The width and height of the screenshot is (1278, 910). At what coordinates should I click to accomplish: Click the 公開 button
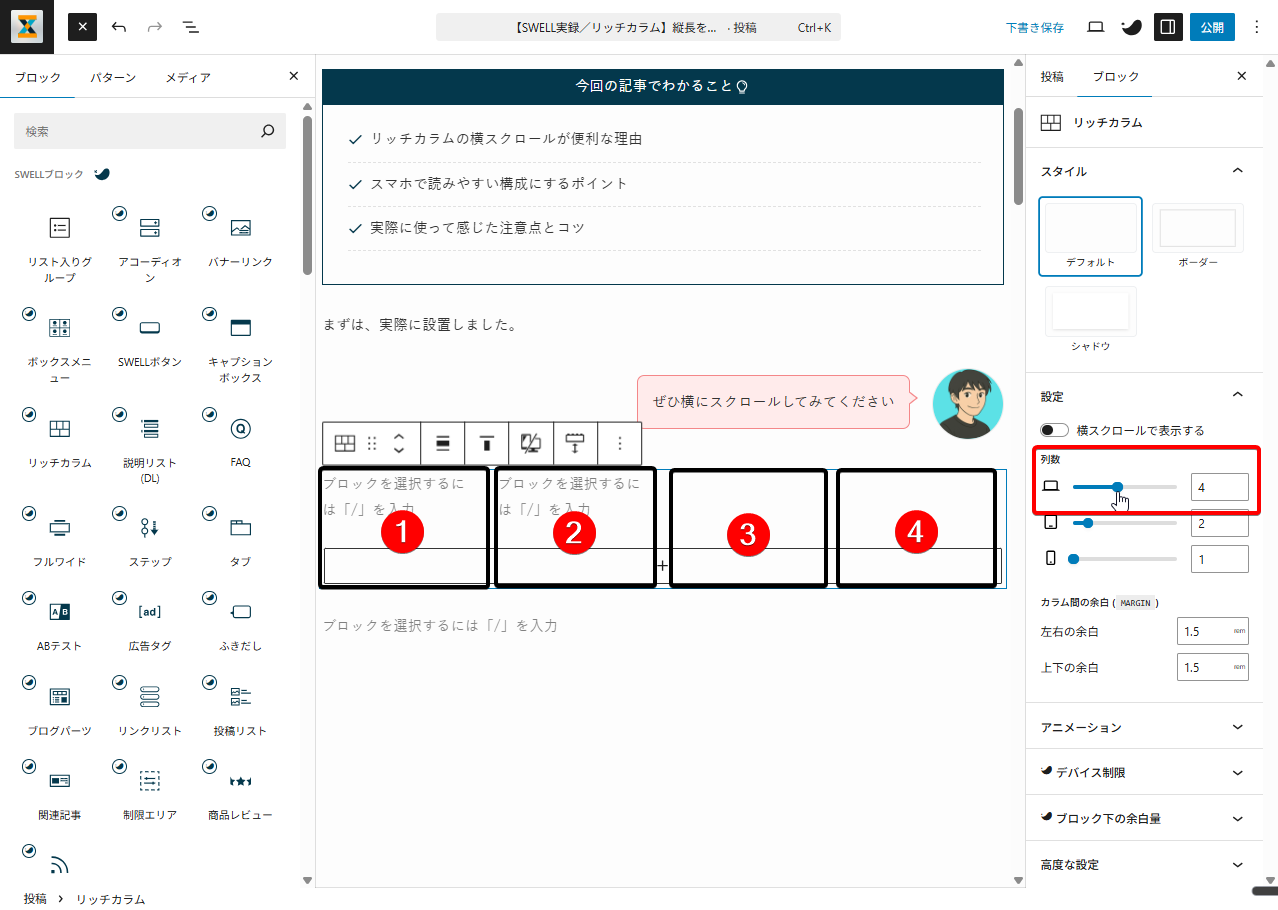click(x=1211, y=27)
